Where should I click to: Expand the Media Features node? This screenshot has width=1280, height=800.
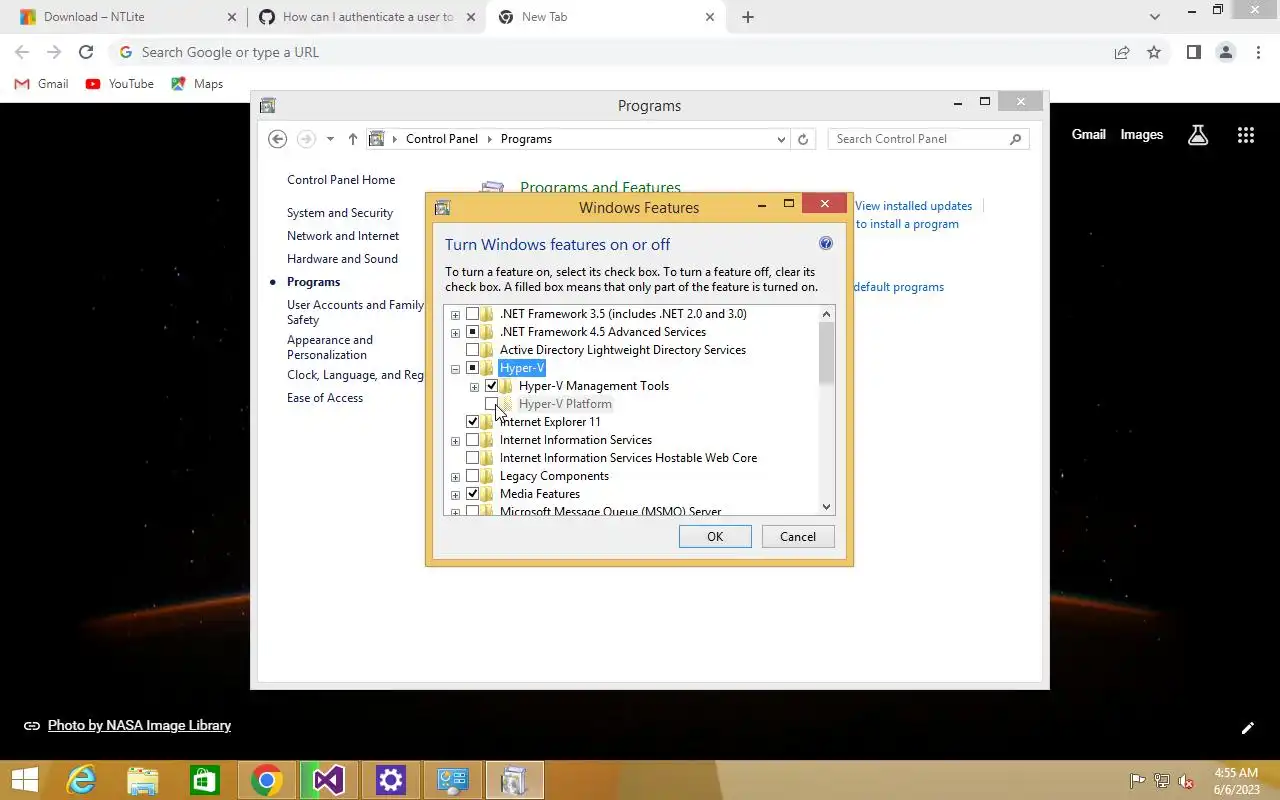click(x=455, y=495)
